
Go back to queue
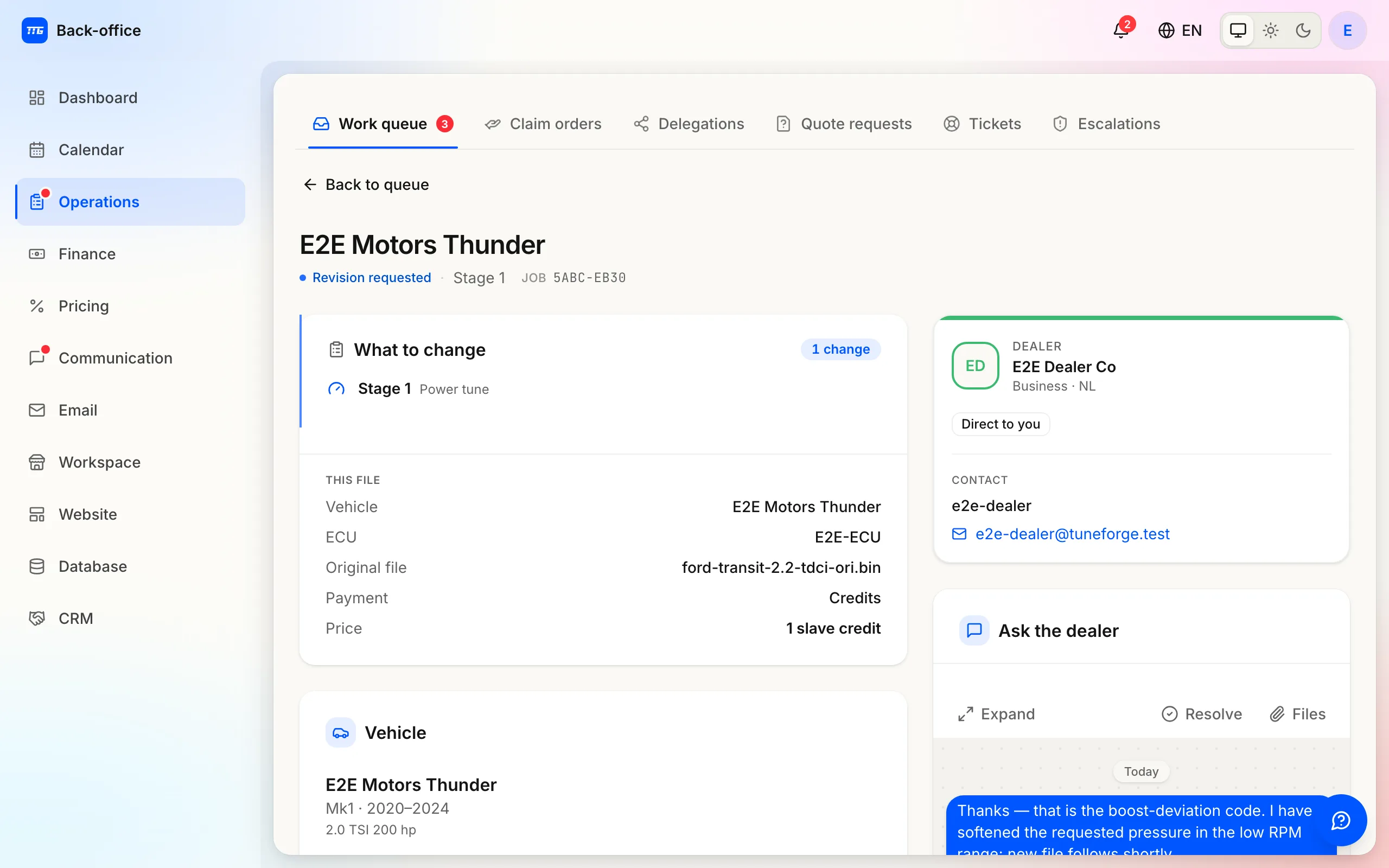coord(366,184)
